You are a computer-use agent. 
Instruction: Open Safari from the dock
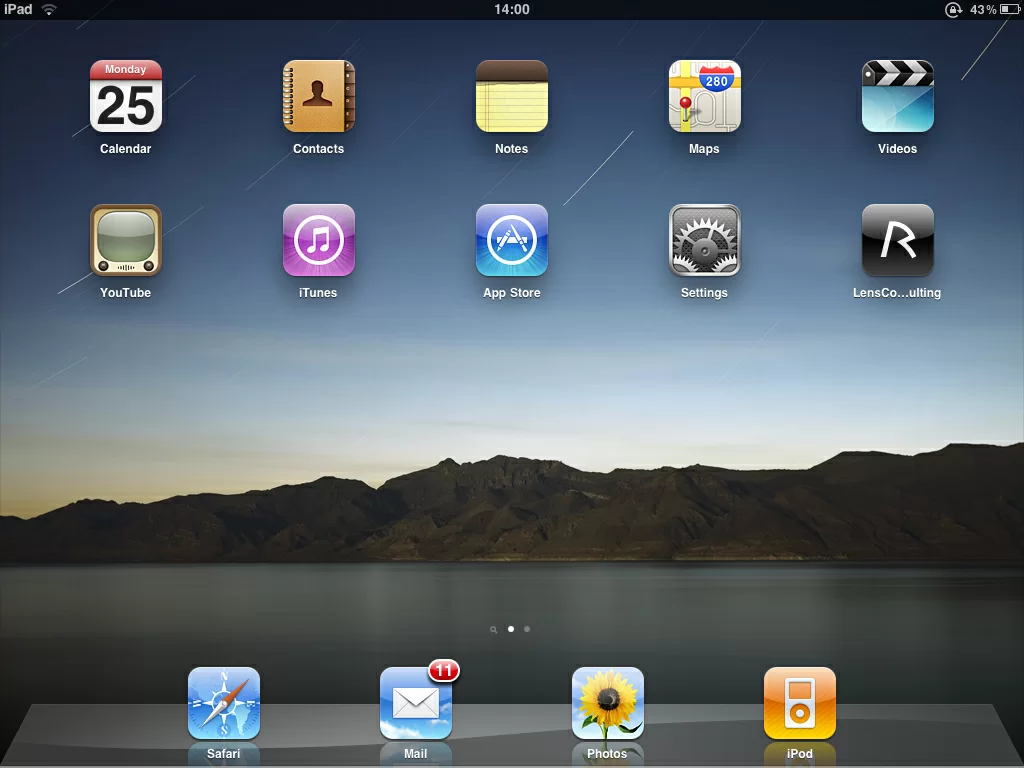click(x=224, y=703)
